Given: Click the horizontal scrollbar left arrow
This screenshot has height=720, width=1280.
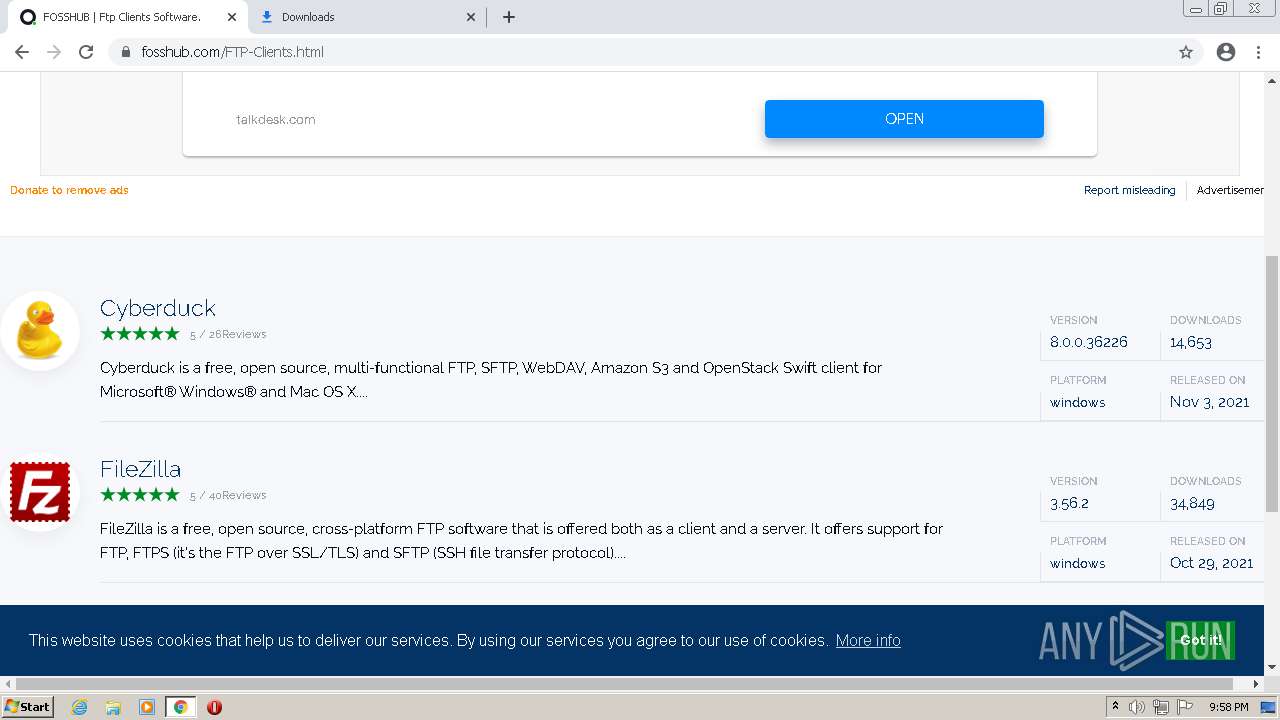Looking at the screenshot, I should pyautogui.click(x=7, y=684).
